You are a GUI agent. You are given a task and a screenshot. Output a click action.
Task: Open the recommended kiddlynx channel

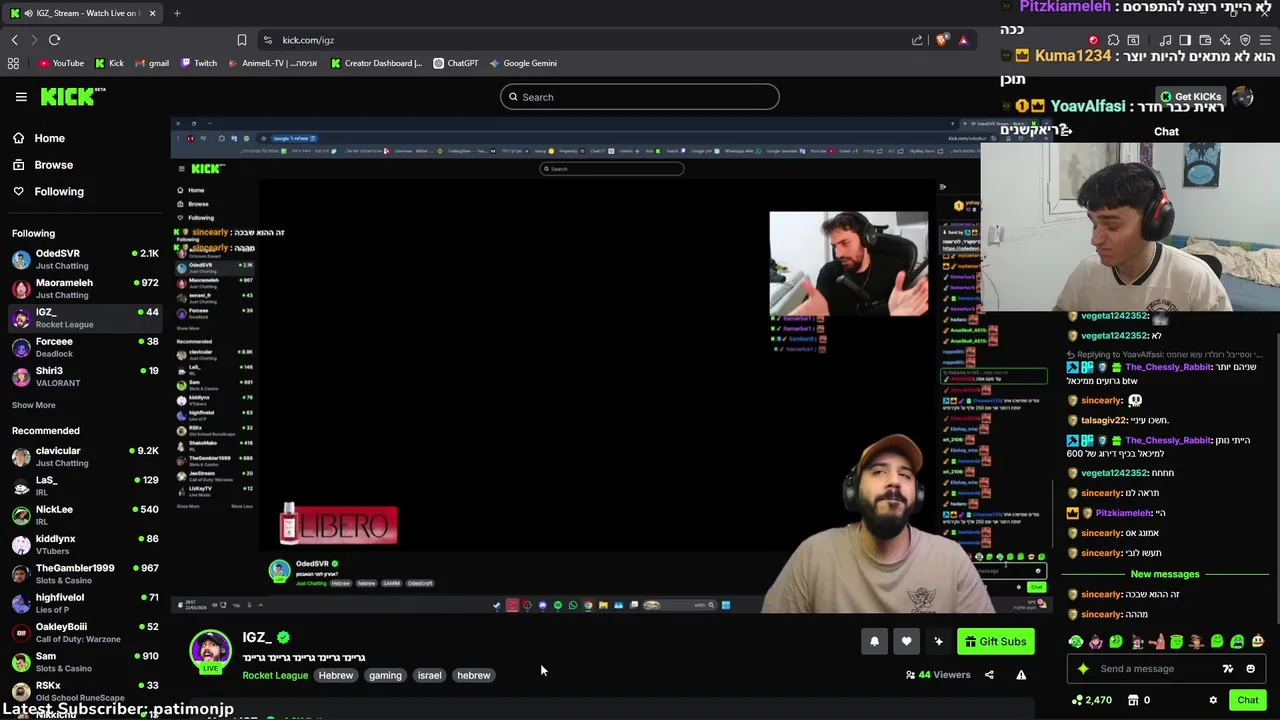(85, 544)
